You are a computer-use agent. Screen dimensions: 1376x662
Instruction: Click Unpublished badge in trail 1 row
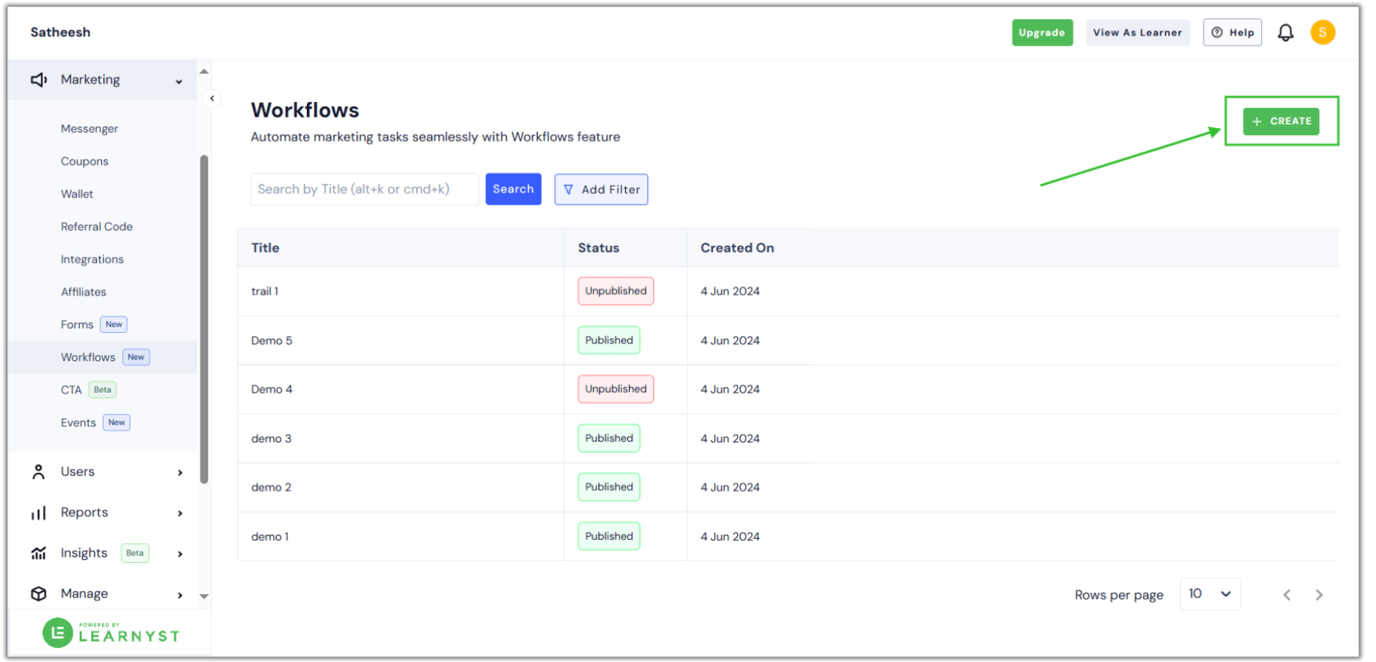616,291
